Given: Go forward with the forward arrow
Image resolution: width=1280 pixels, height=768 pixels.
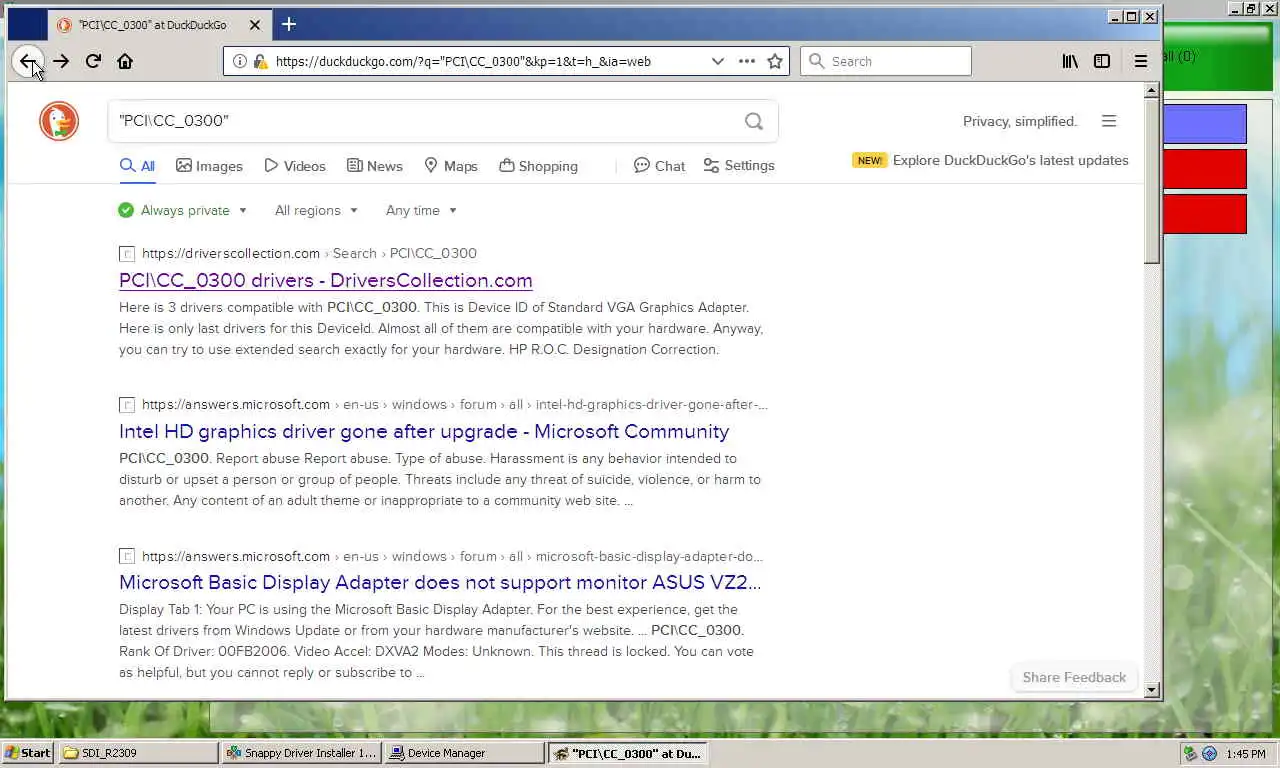Looking at the screenshot, I should (61, 61).
